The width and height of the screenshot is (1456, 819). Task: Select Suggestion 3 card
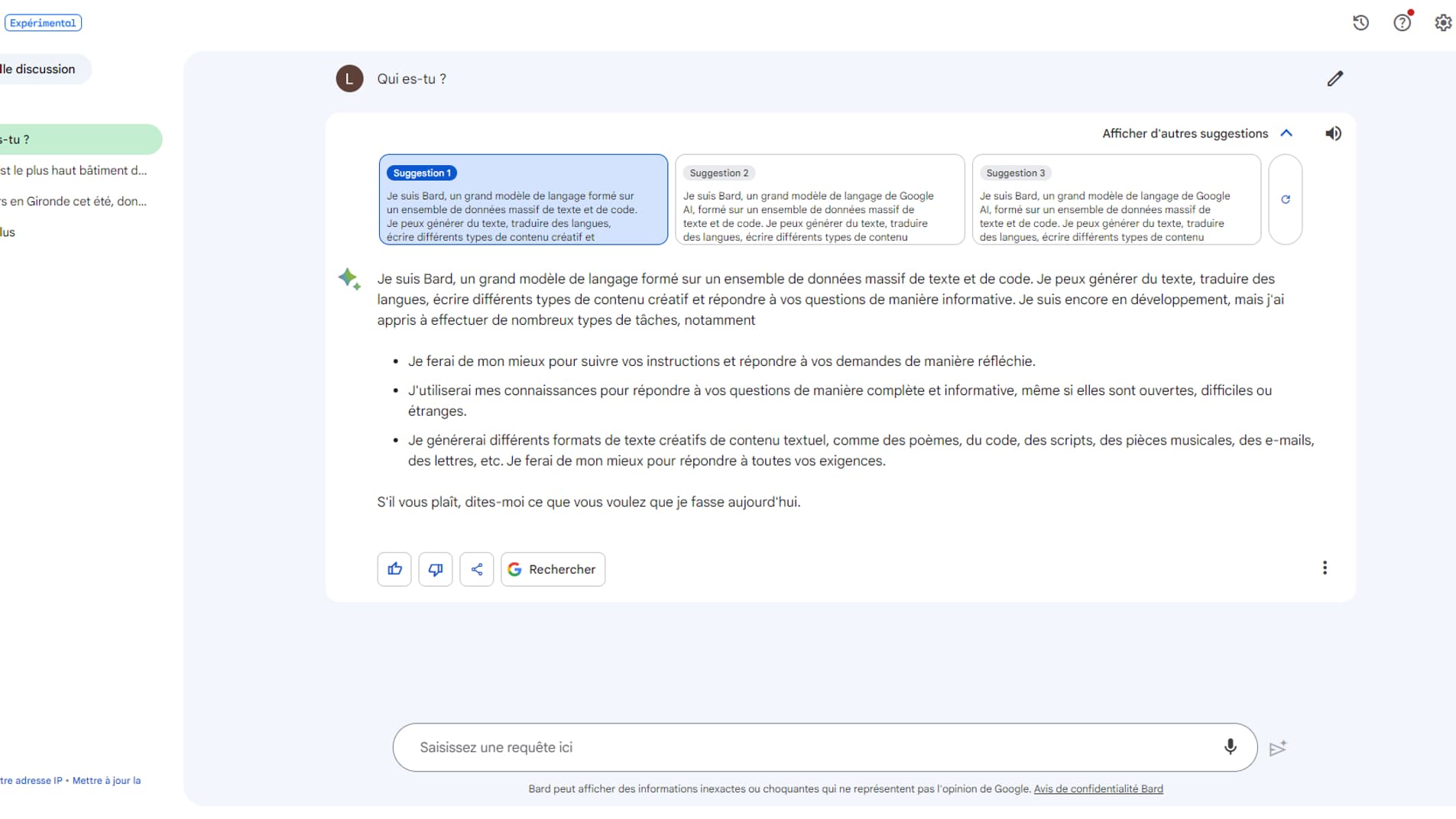point(1117,199)
